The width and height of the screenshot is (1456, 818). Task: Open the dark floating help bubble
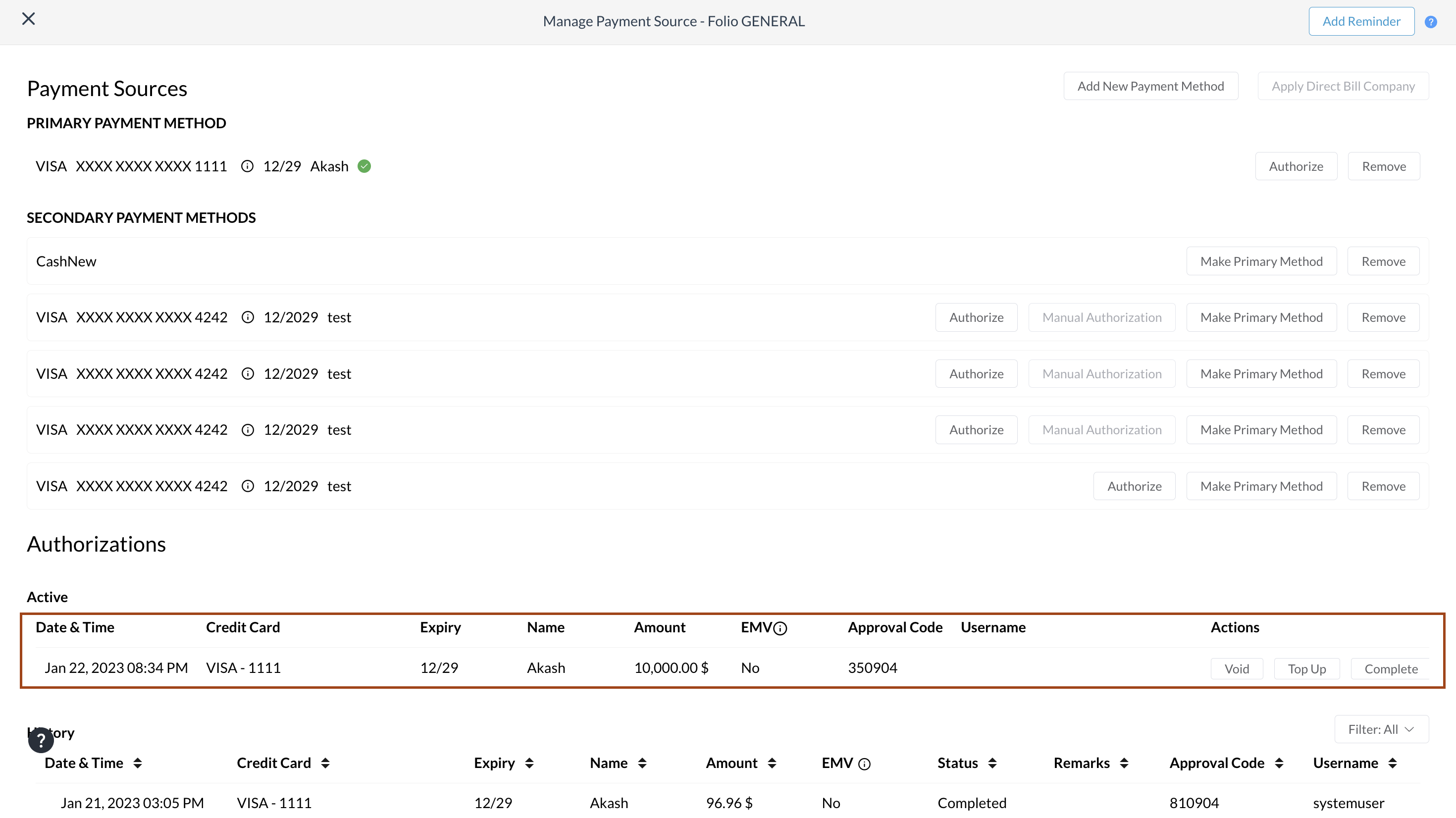pyautogui.click(x=41, y=740)
